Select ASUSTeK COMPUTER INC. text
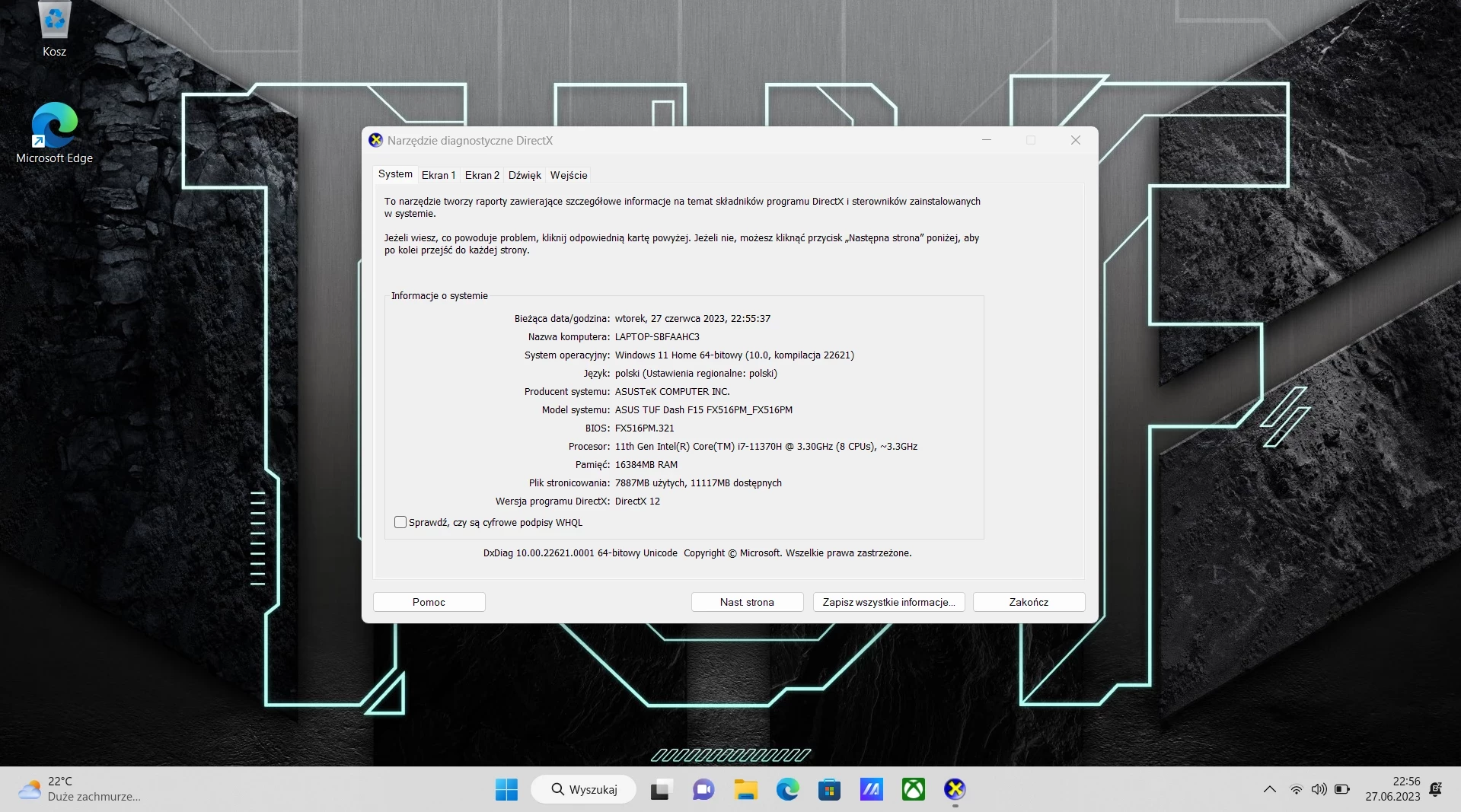This screenshot has width=1461, height=812. (672, 391)
